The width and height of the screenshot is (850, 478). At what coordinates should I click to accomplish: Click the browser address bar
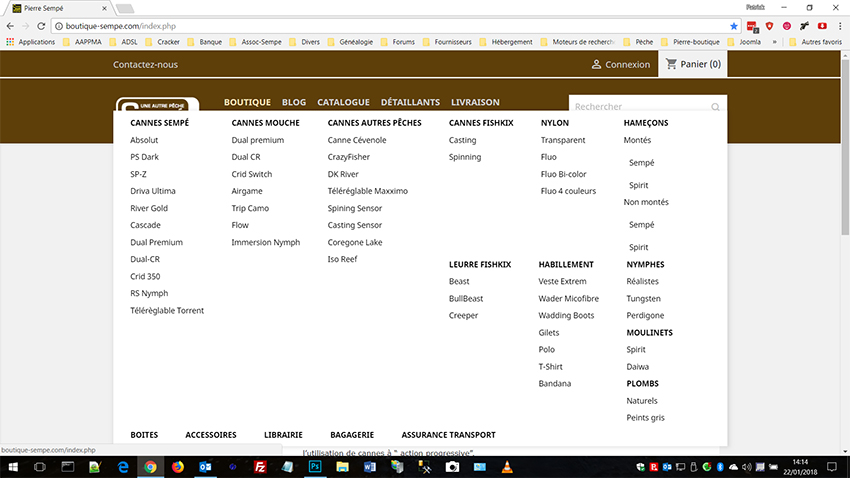point(396,26)
